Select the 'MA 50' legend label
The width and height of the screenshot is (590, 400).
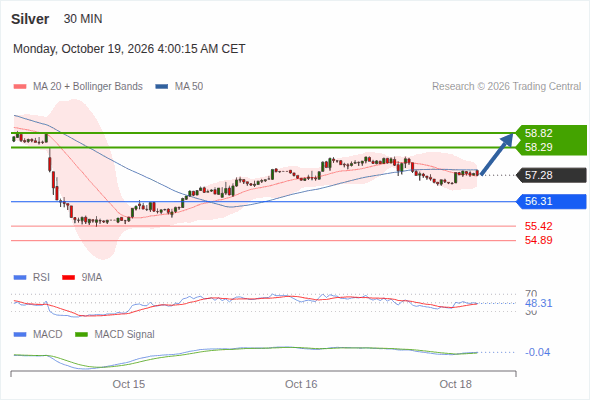pyautogui.click(x=189, y=87)
